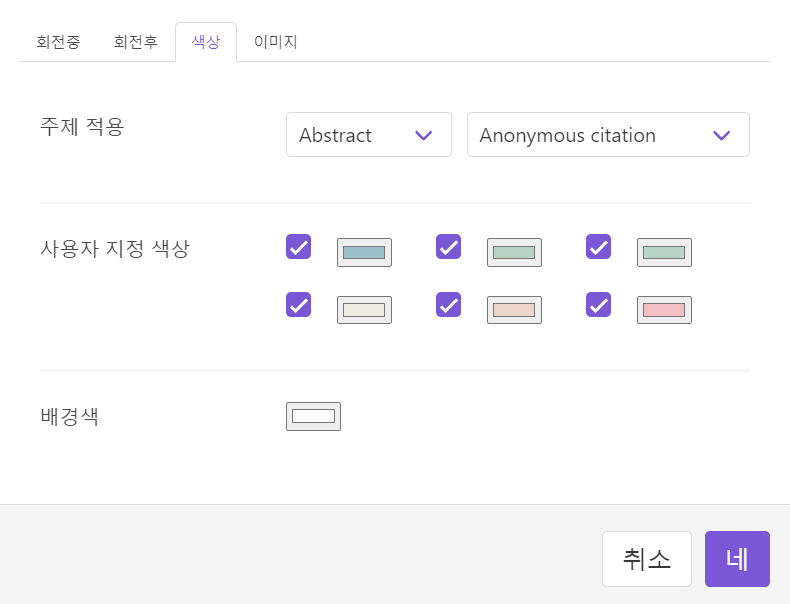Screen dimensions: 790x604
Task: Pick the teal blue custom color swatch
Action: click(364, 252)
